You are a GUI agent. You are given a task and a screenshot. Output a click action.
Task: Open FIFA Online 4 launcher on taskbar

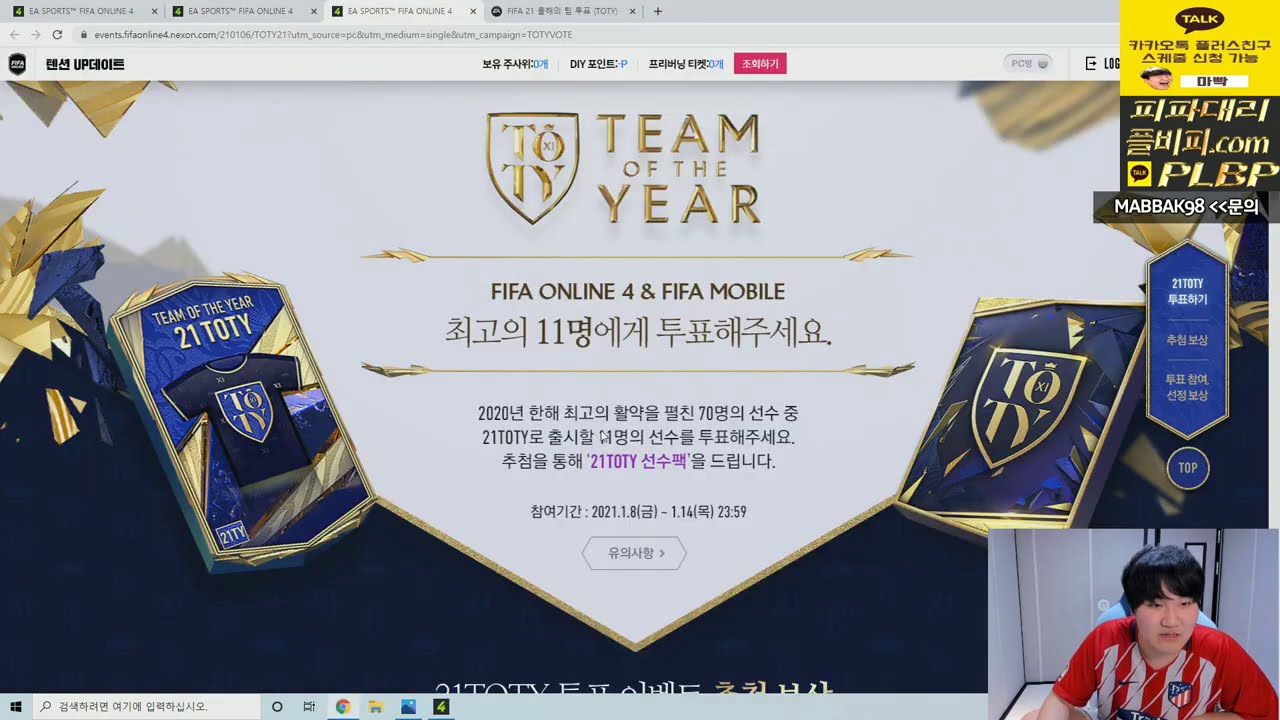(441, 707)
